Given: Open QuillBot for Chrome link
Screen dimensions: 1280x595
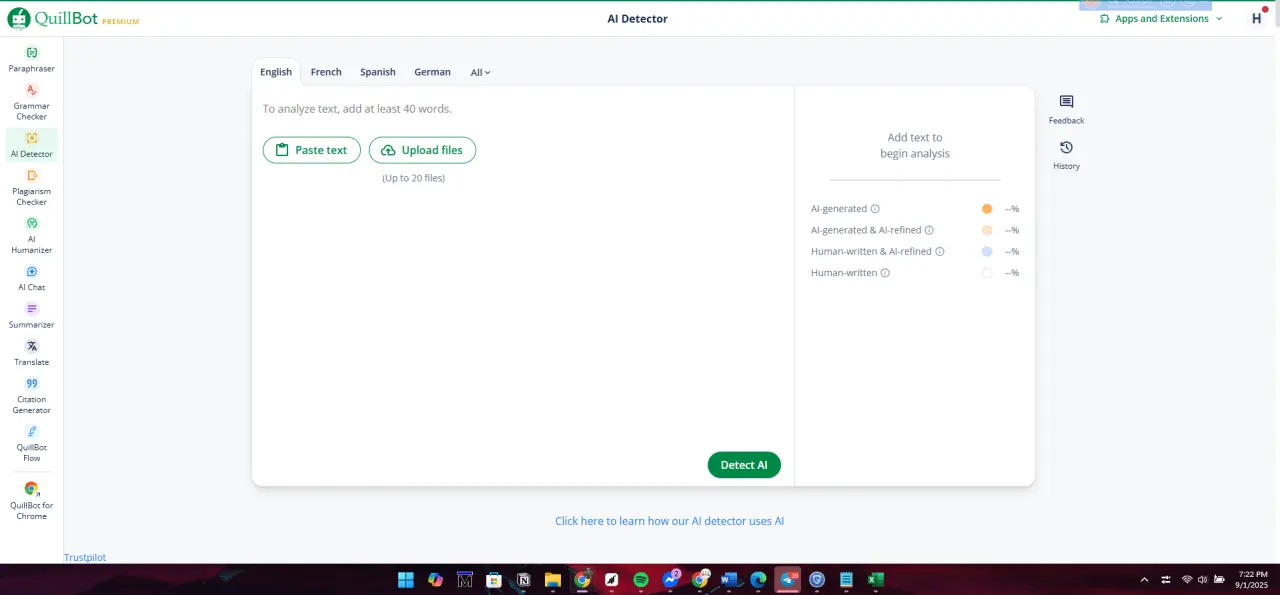Looking at the screenshot, I should point(32,500).
